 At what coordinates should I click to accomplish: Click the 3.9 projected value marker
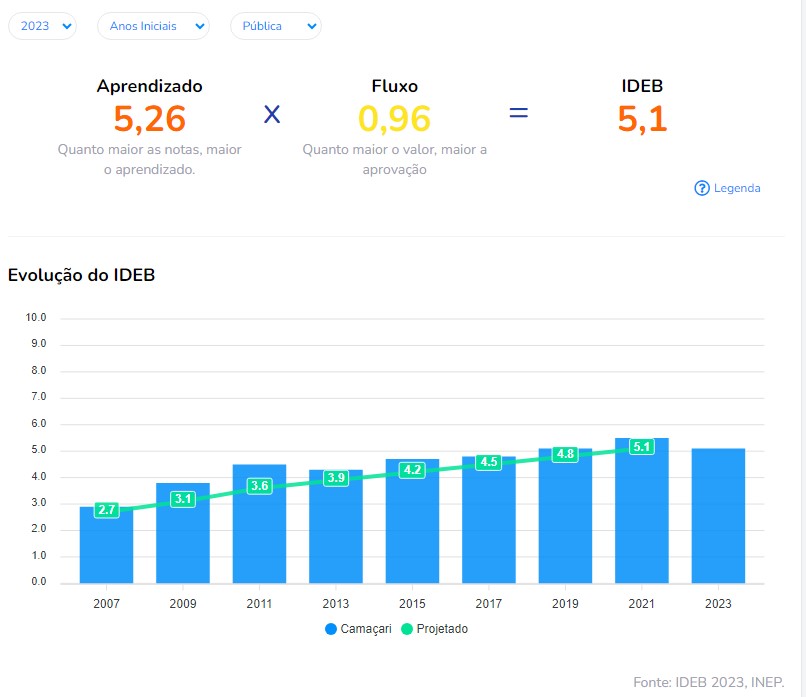336,478
